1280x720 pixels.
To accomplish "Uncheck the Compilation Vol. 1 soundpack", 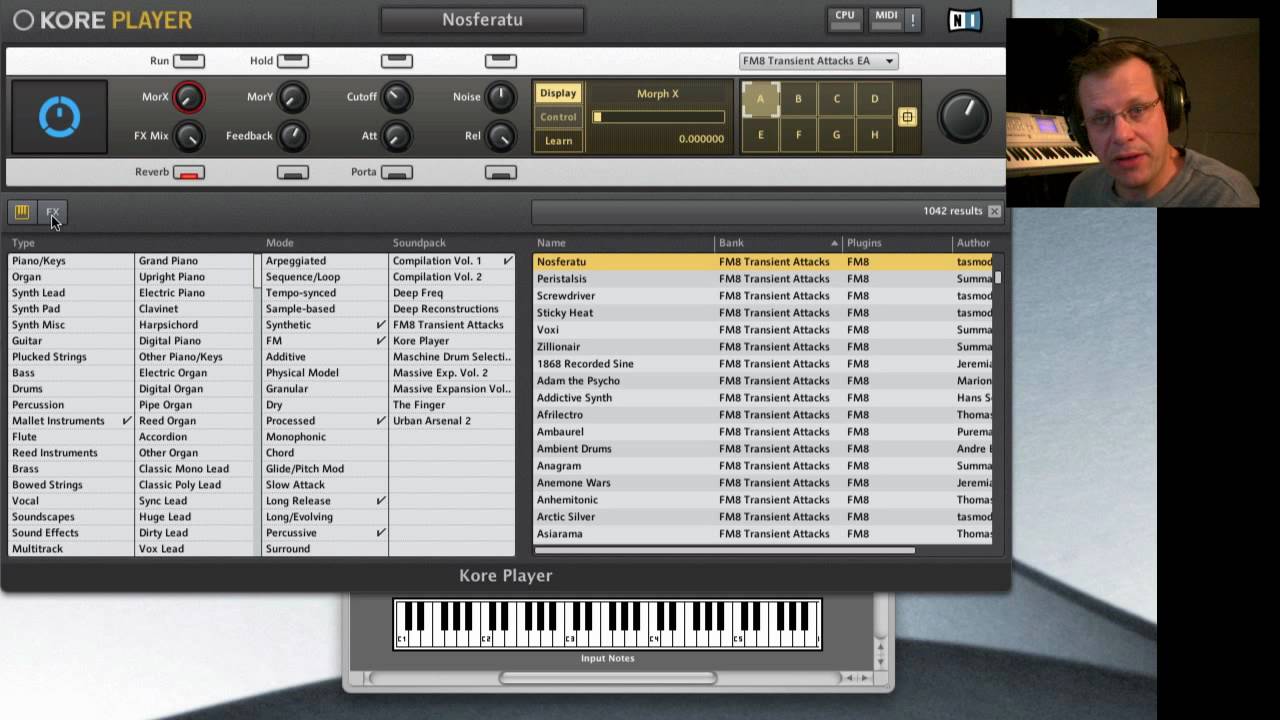I will [452, 261].
